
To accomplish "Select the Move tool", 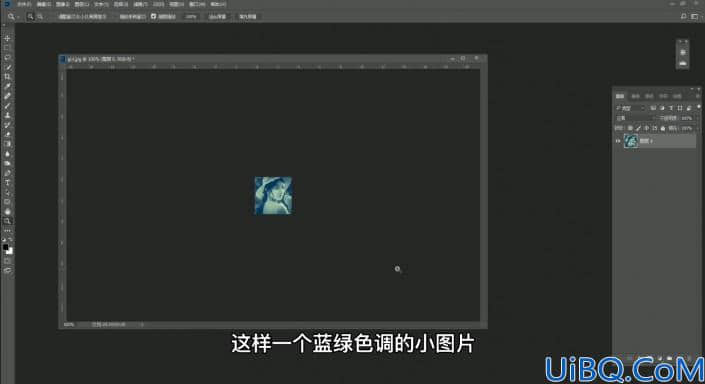I will 7,38.
